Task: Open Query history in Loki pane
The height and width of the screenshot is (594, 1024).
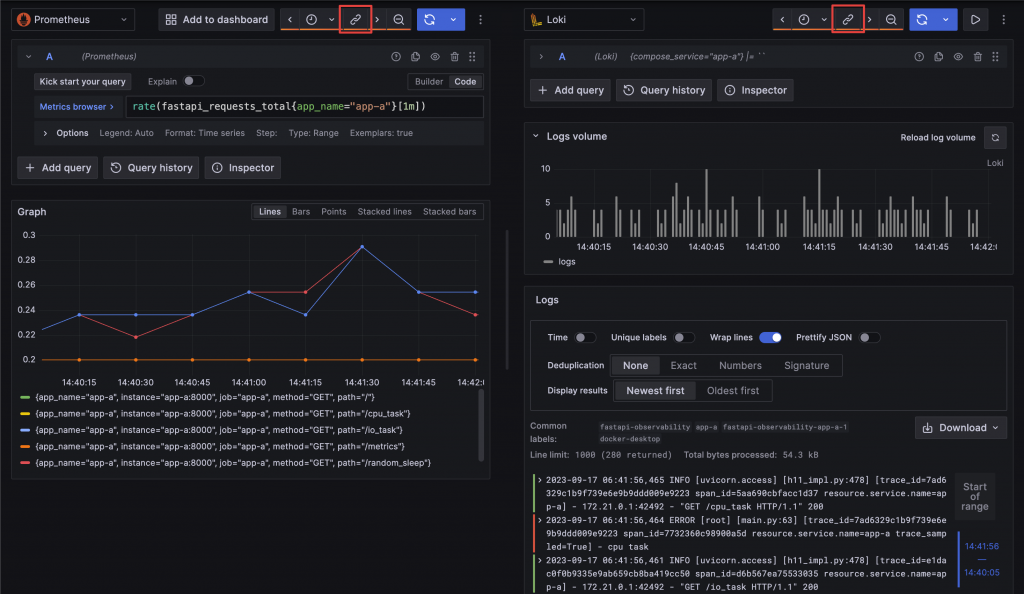Action: coord(664,90)
